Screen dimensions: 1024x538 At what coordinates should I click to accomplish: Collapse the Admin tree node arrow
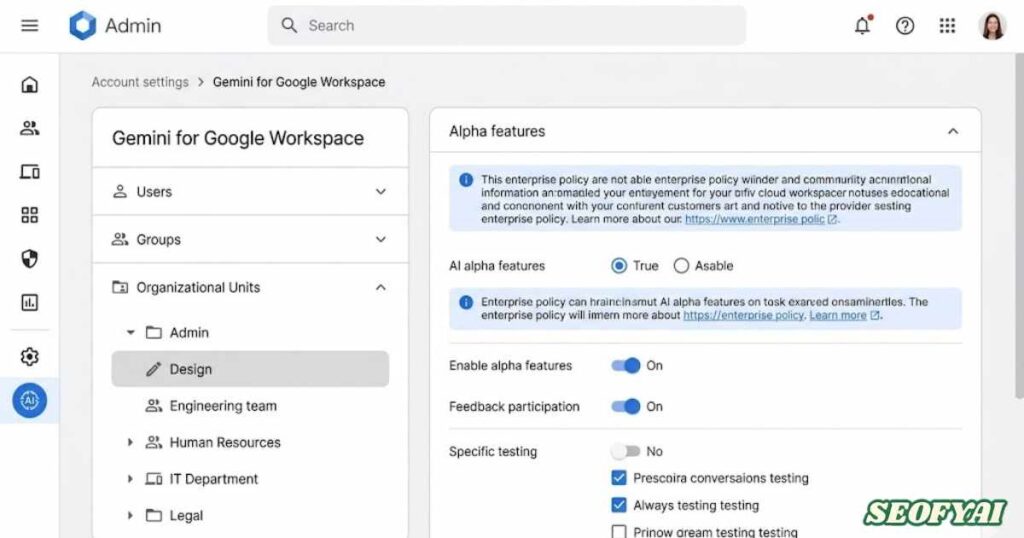tap(130, 332)
